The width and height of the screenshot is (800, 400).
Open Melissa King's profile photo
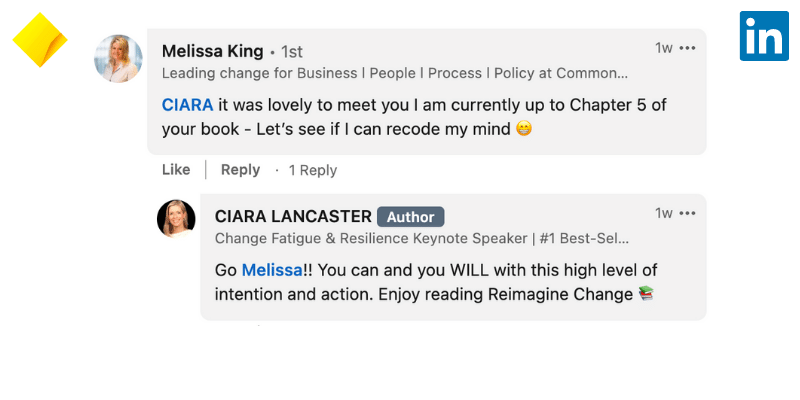tap(118, 58)
